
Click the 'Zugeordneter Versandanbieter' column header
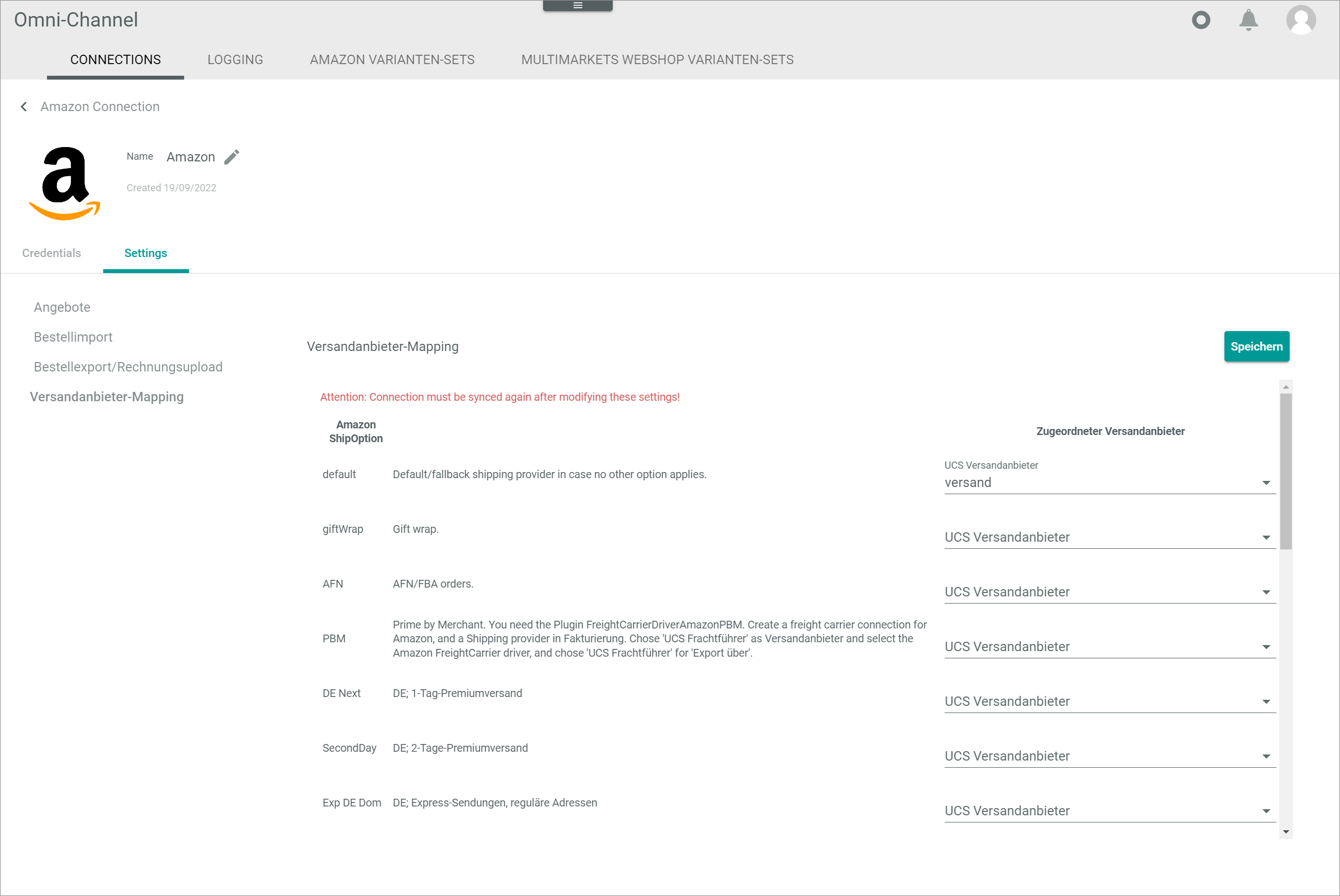(1110, 432)
